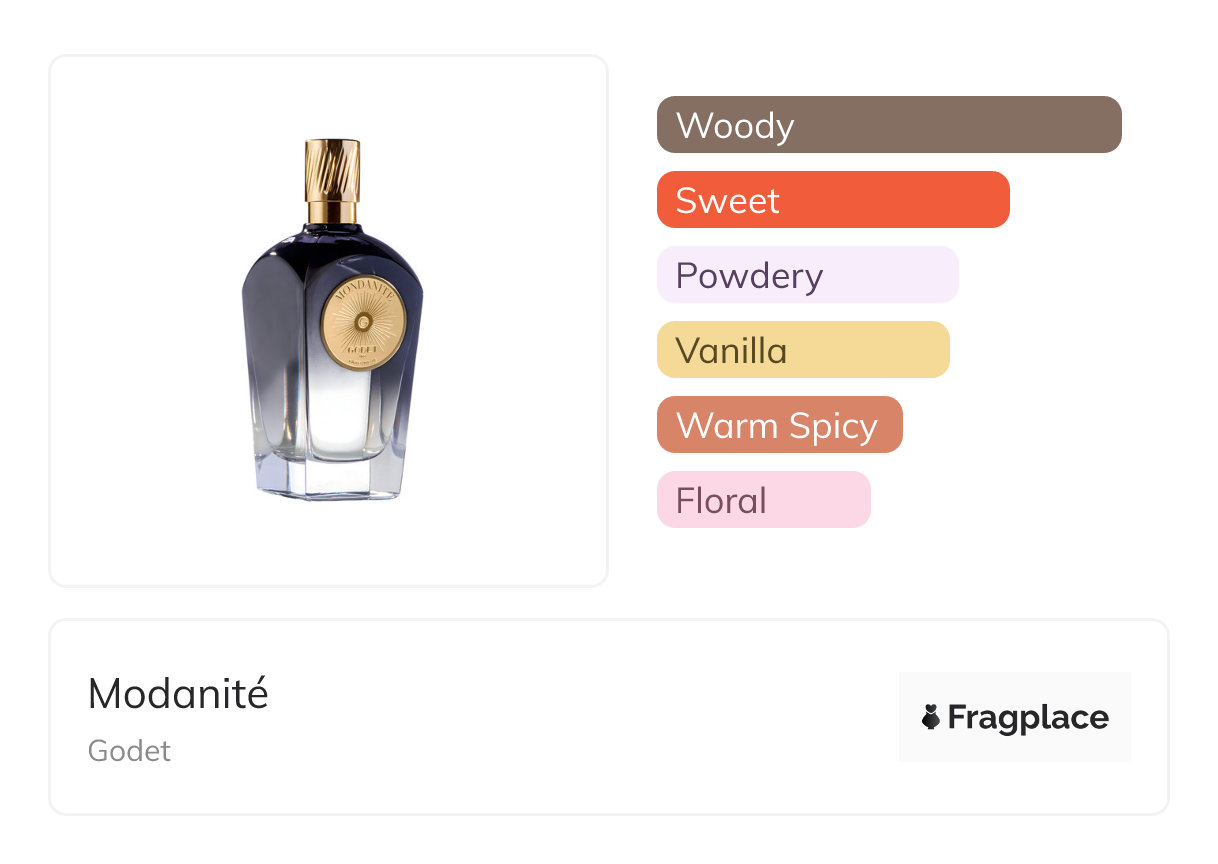Click the Mondanité engraving on the medallion
The height and width of the screenshot is (864, 1218).
coord(362,292)
